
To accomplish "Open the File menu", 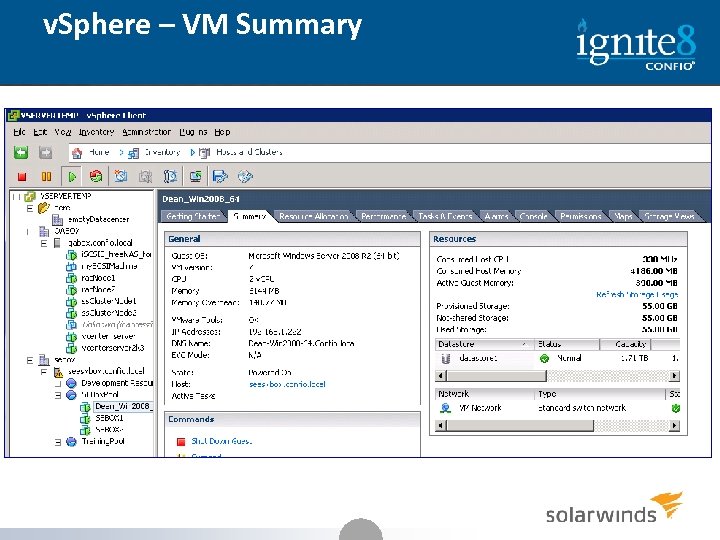I will pos(19,132).
